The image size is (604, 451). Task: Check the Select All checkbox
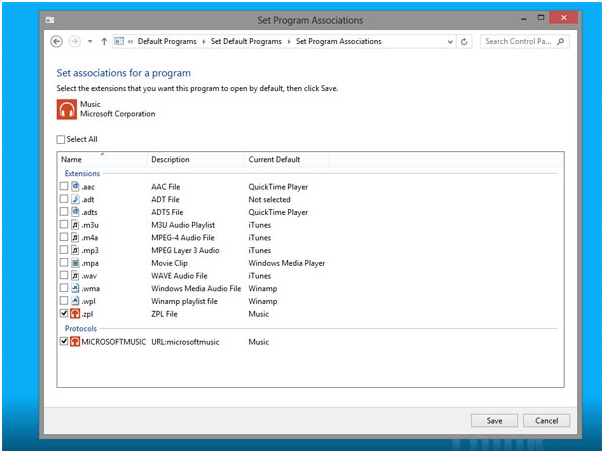click(x=61, y=139)
